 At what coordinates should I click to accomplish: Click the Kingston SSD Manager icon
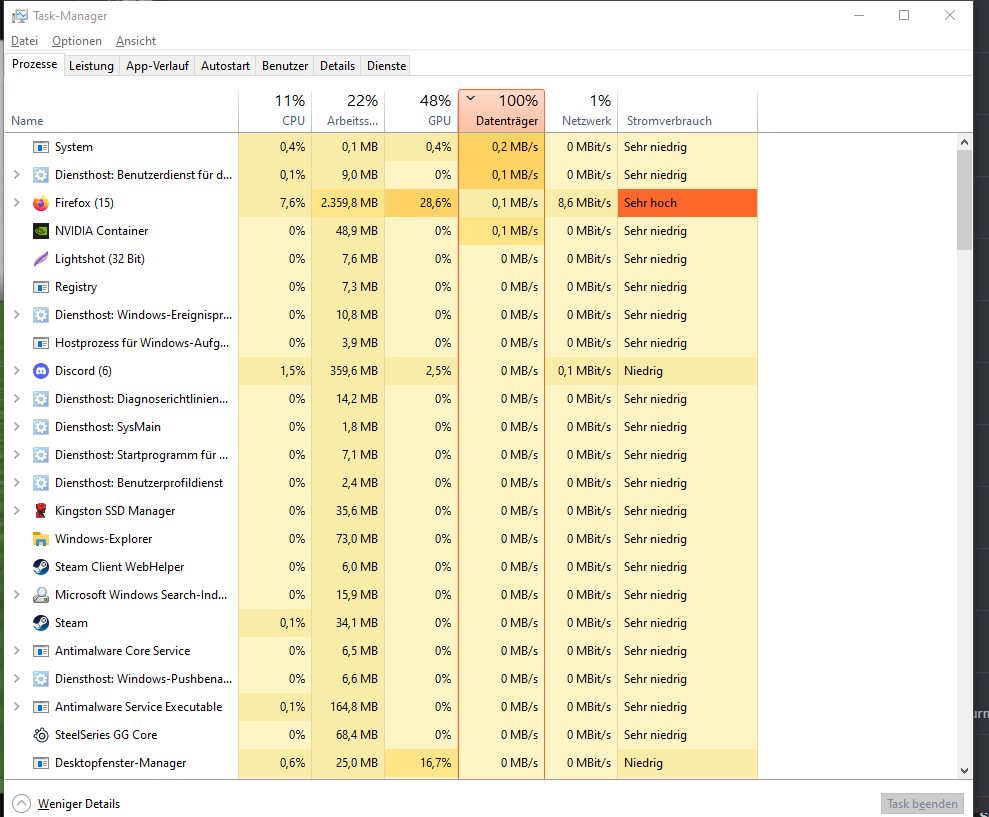click(41, 511)
